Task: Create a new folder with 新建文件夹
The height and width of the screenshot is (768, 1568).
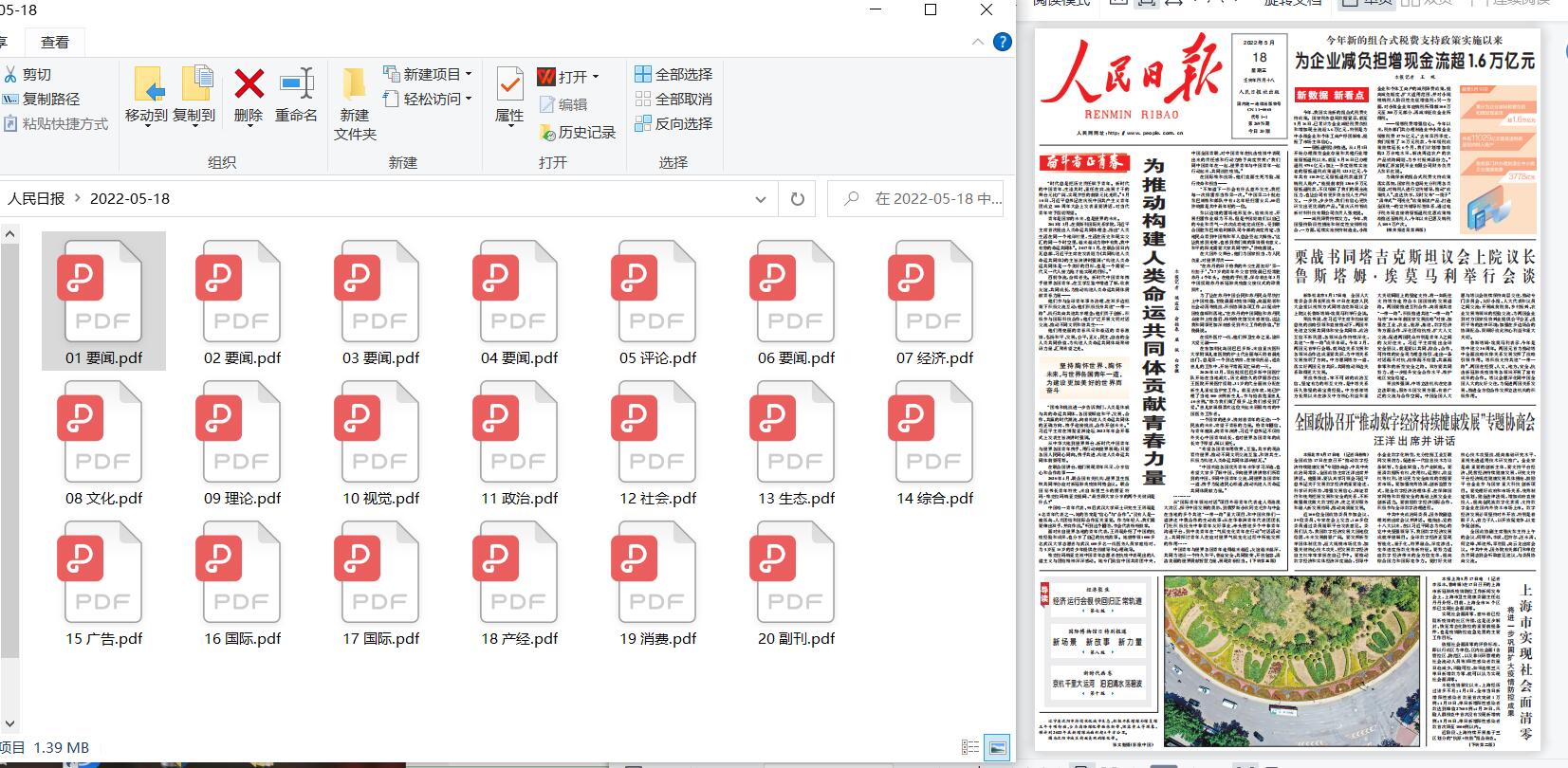Action: [355, 104]
